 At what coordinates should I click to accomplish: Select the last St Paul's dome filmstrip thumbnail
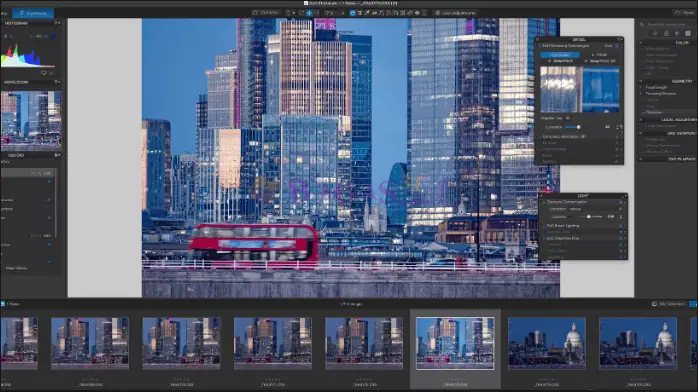pyautogui.click(x=638, y=343)
